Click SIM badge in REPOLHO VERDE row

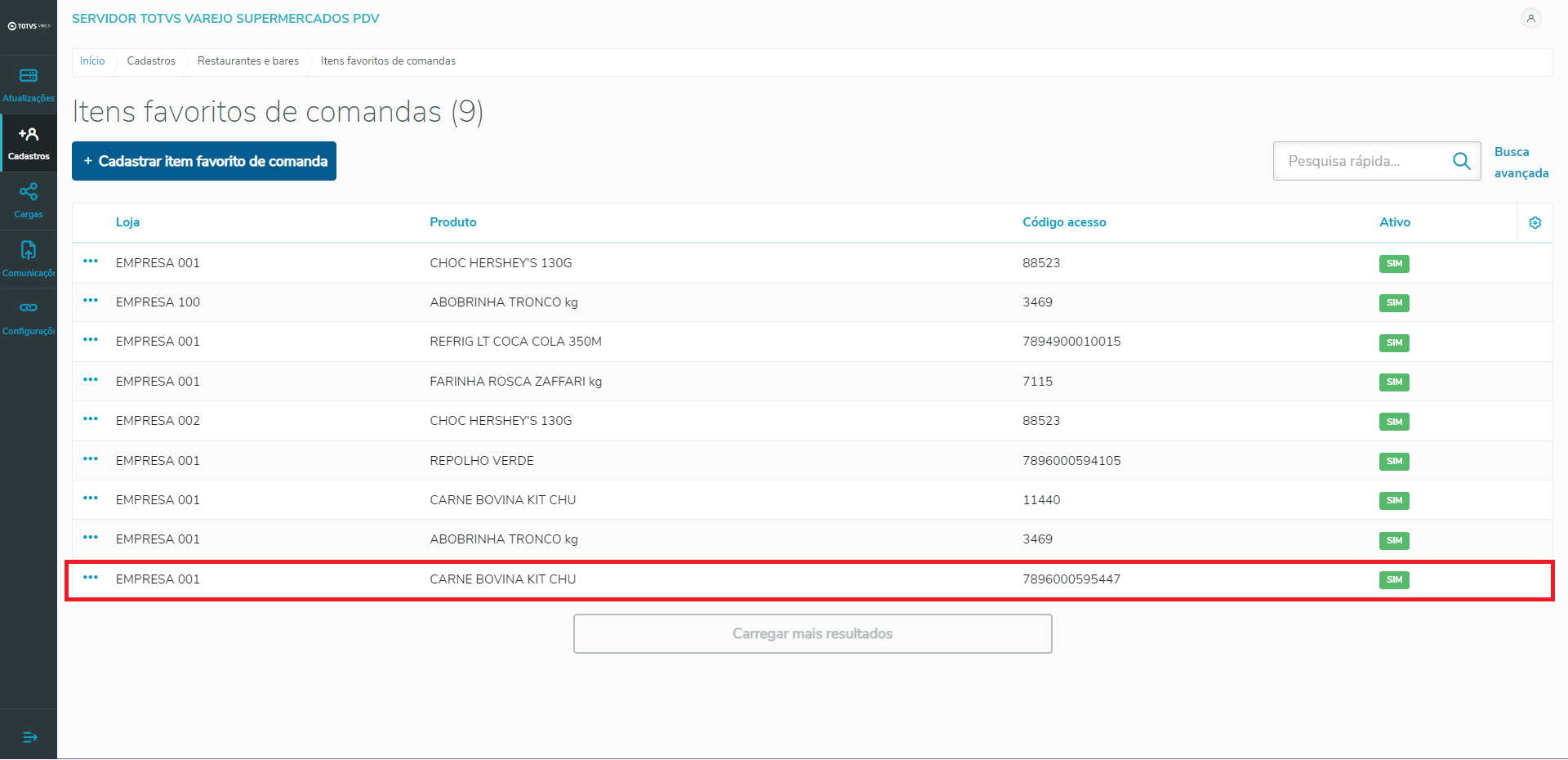point(1394,462)
